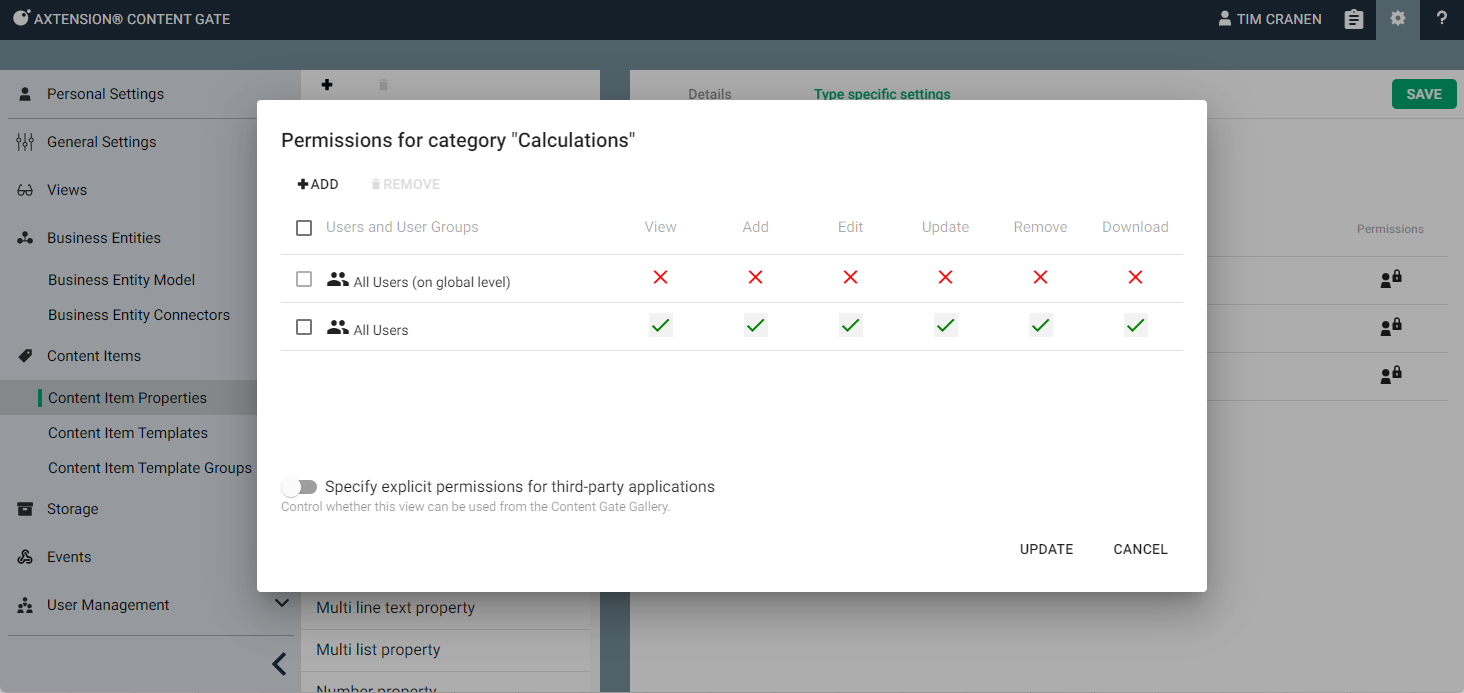Viewport: 1464px width, 693px height.
Task: Click the help question mark icon
Action: (1441, 19)
